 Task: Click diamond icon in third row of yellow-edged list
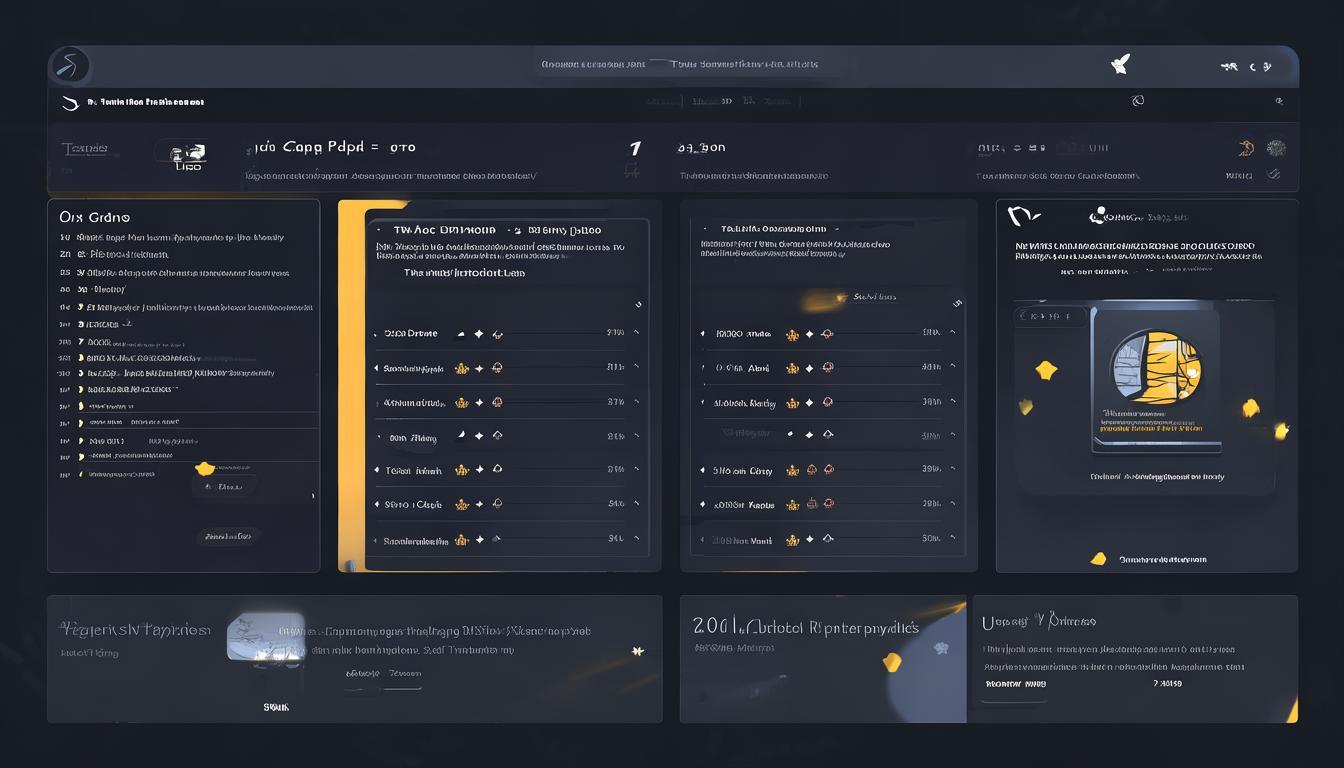(x=479, y=403)
